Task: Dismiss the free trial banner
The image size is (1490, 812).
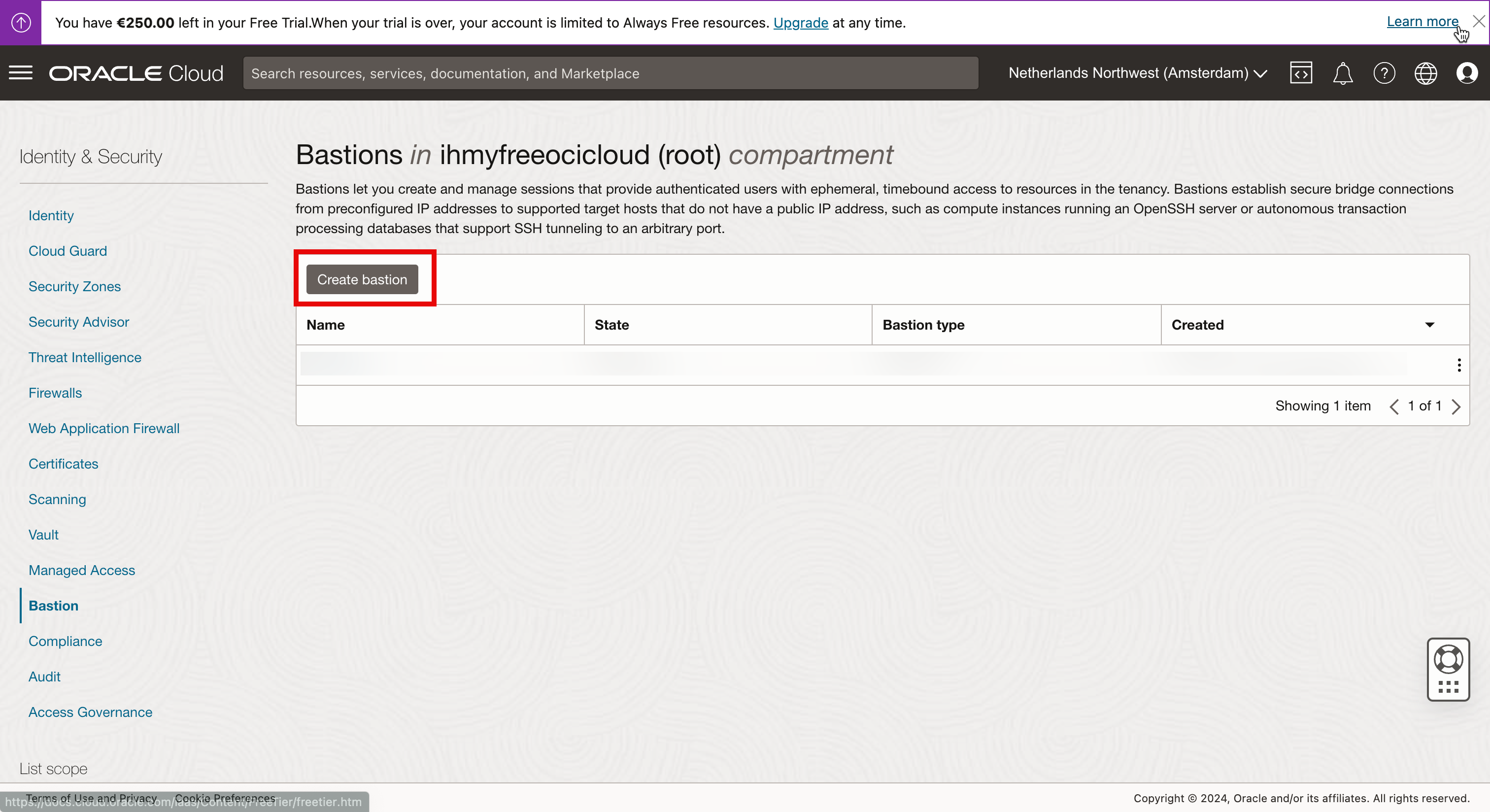Action: 1479,21
